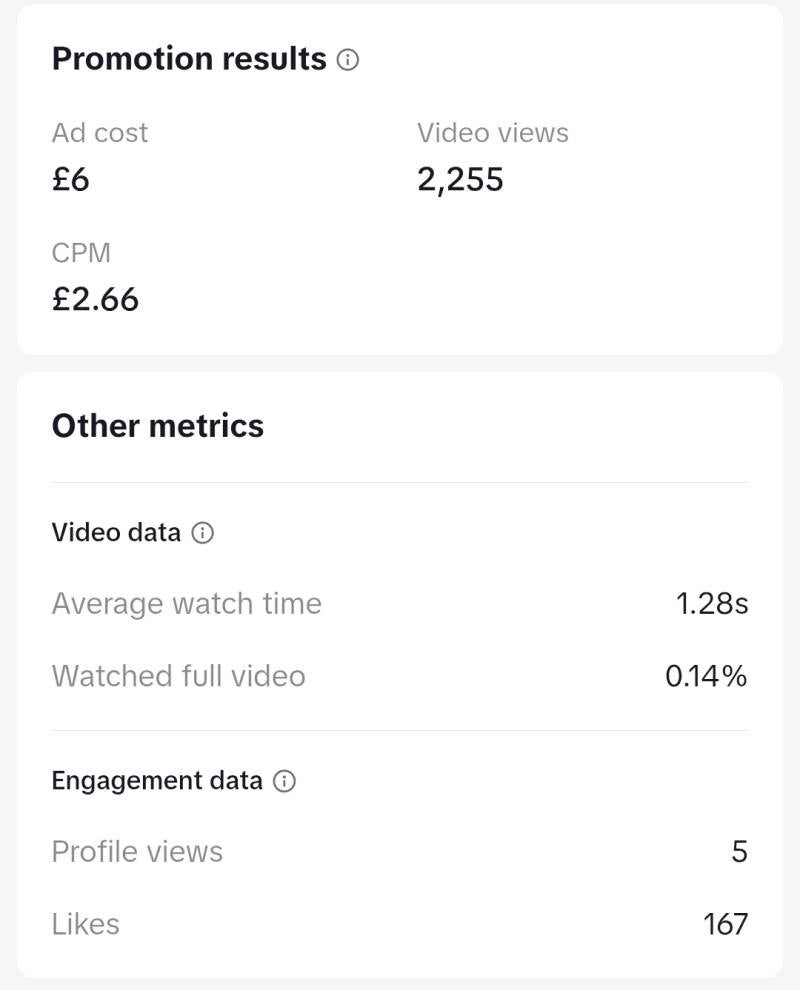Select the 2,255 video views value

point(460,180)
